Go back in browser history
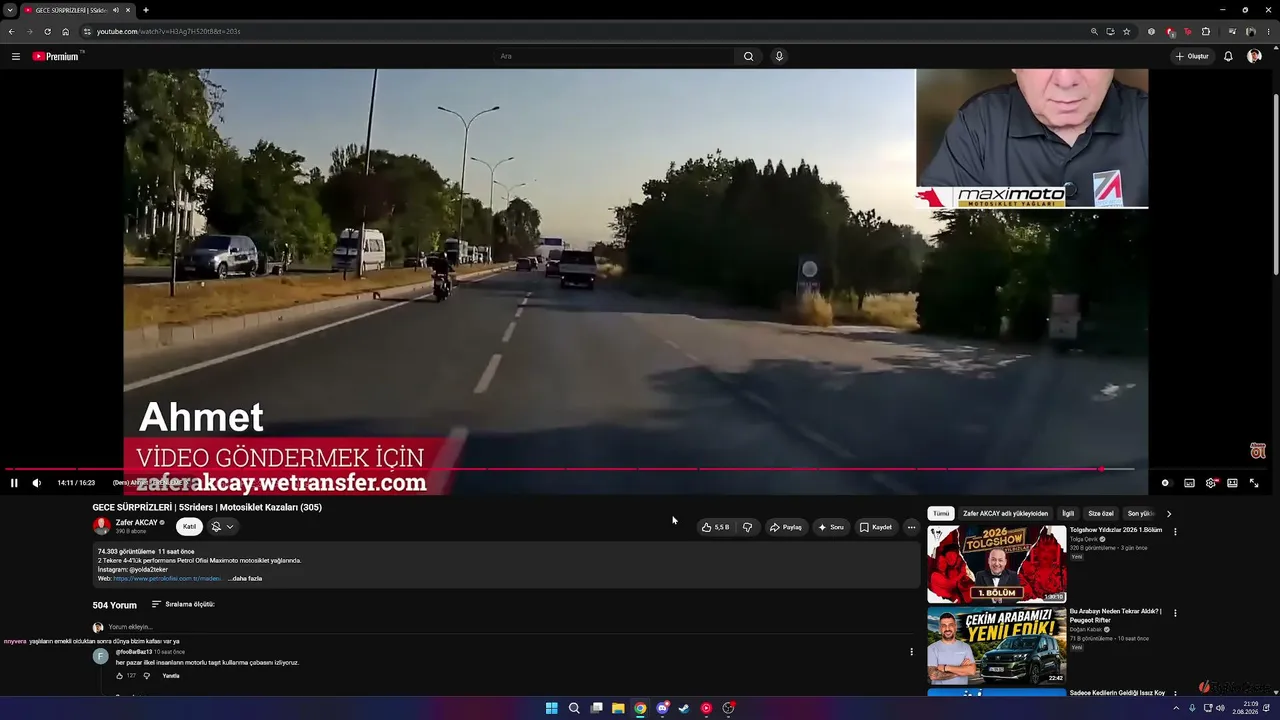The image size is (1280, 720). [11, 31]
